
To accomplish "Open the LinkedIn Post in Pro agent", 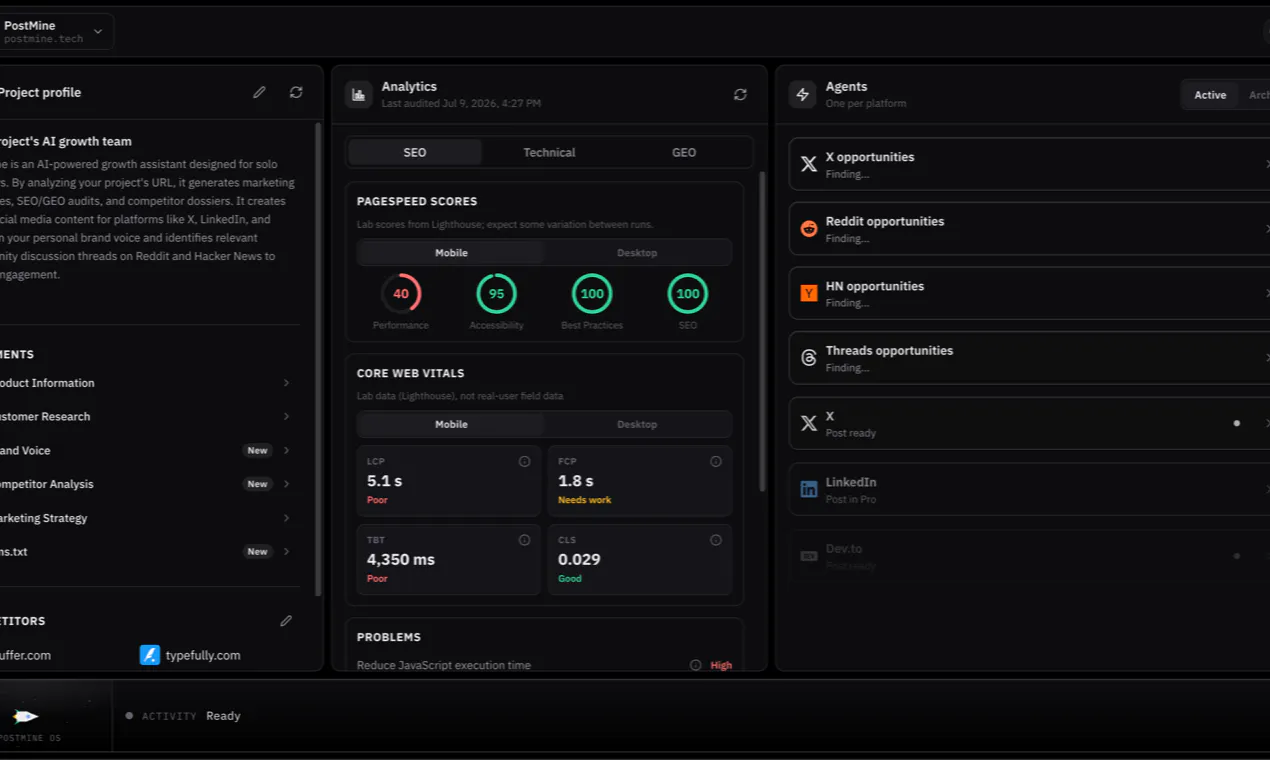I will (x=1030, y=489).
